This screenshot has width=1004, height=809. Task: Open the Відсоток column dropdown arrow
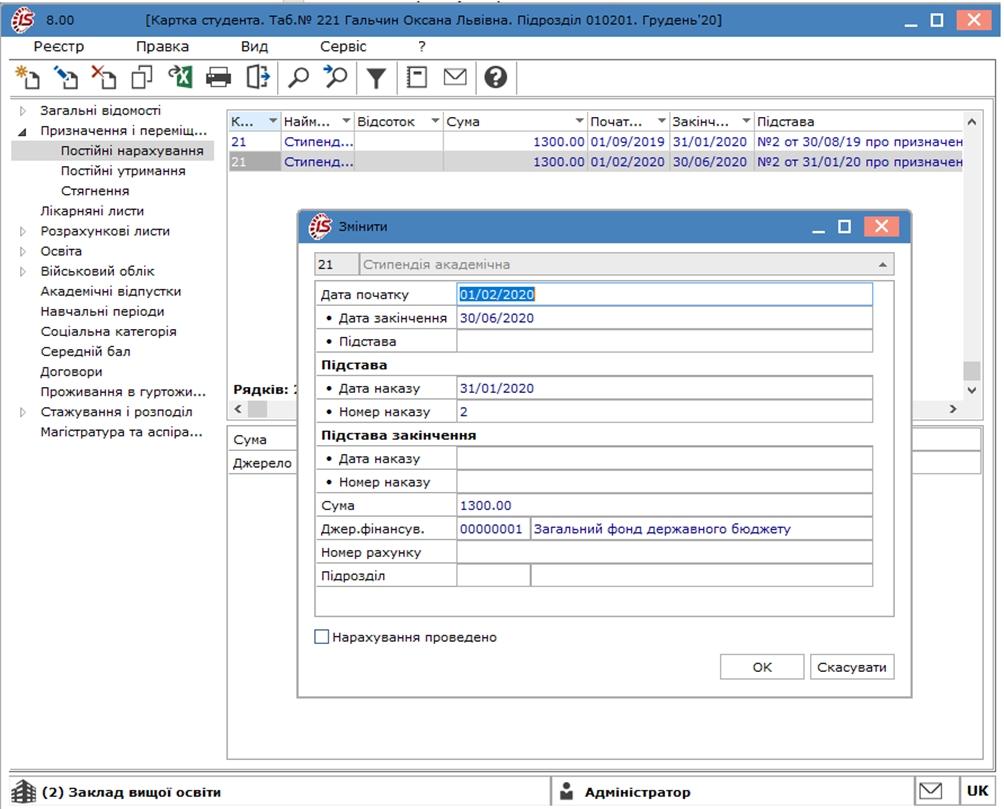point(435,121)
